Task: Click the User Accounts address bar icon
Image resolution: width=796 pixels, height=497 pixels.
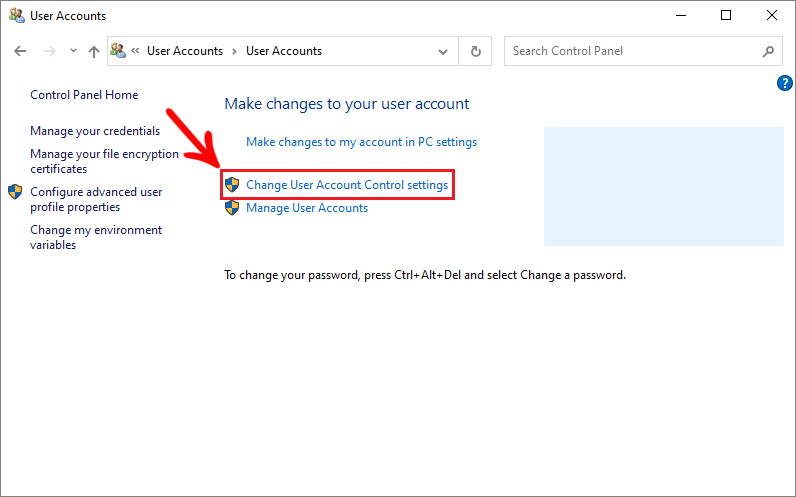Action: tap(118, 50)
